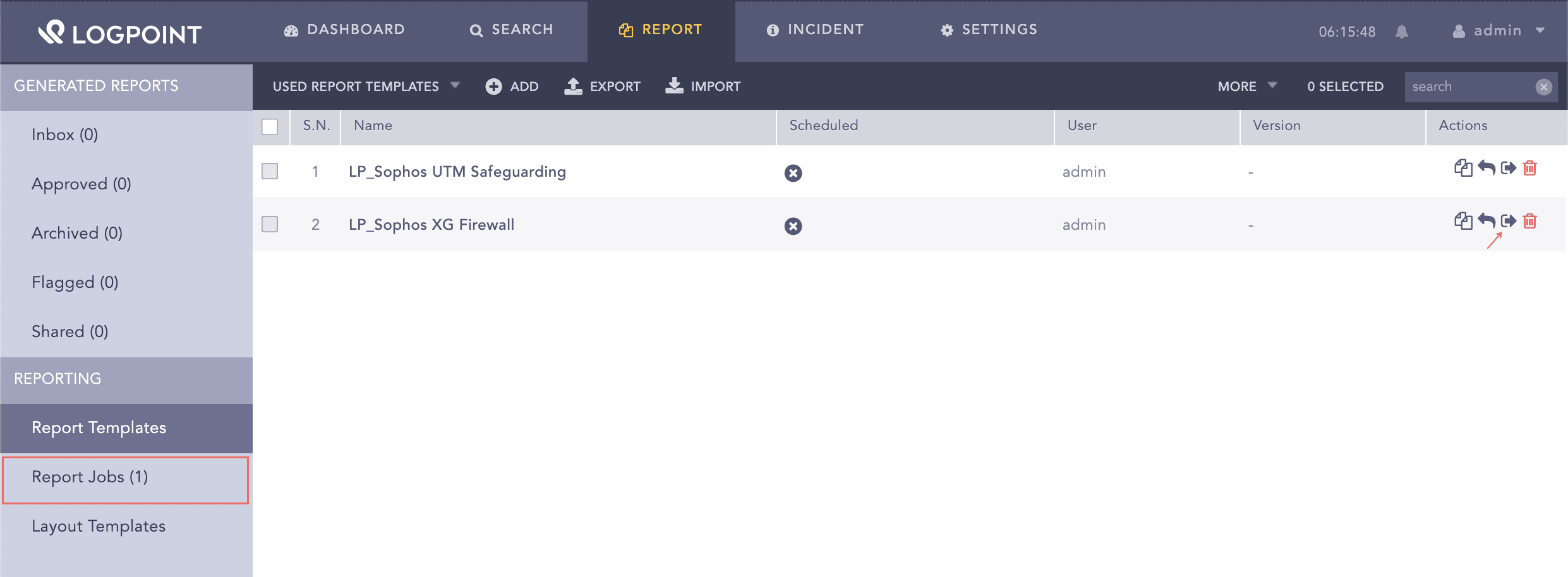Toggle scheduling for LP_Sophos UTM Safeguarding
This screenshot has height=577, width=1568.
pyautogui.click(x=793, y=173)
